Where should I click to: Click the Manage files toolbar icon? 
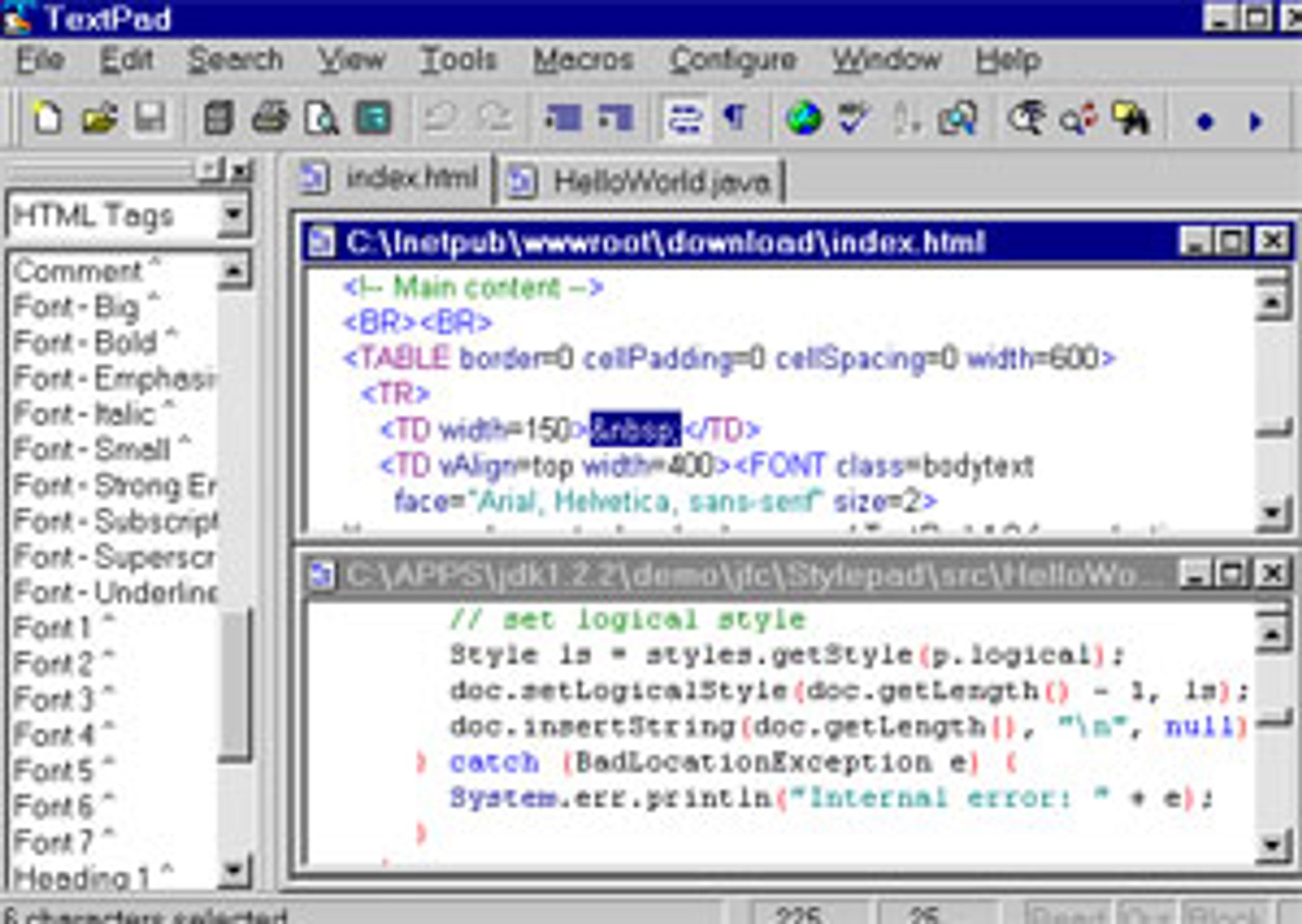(217, 118)
